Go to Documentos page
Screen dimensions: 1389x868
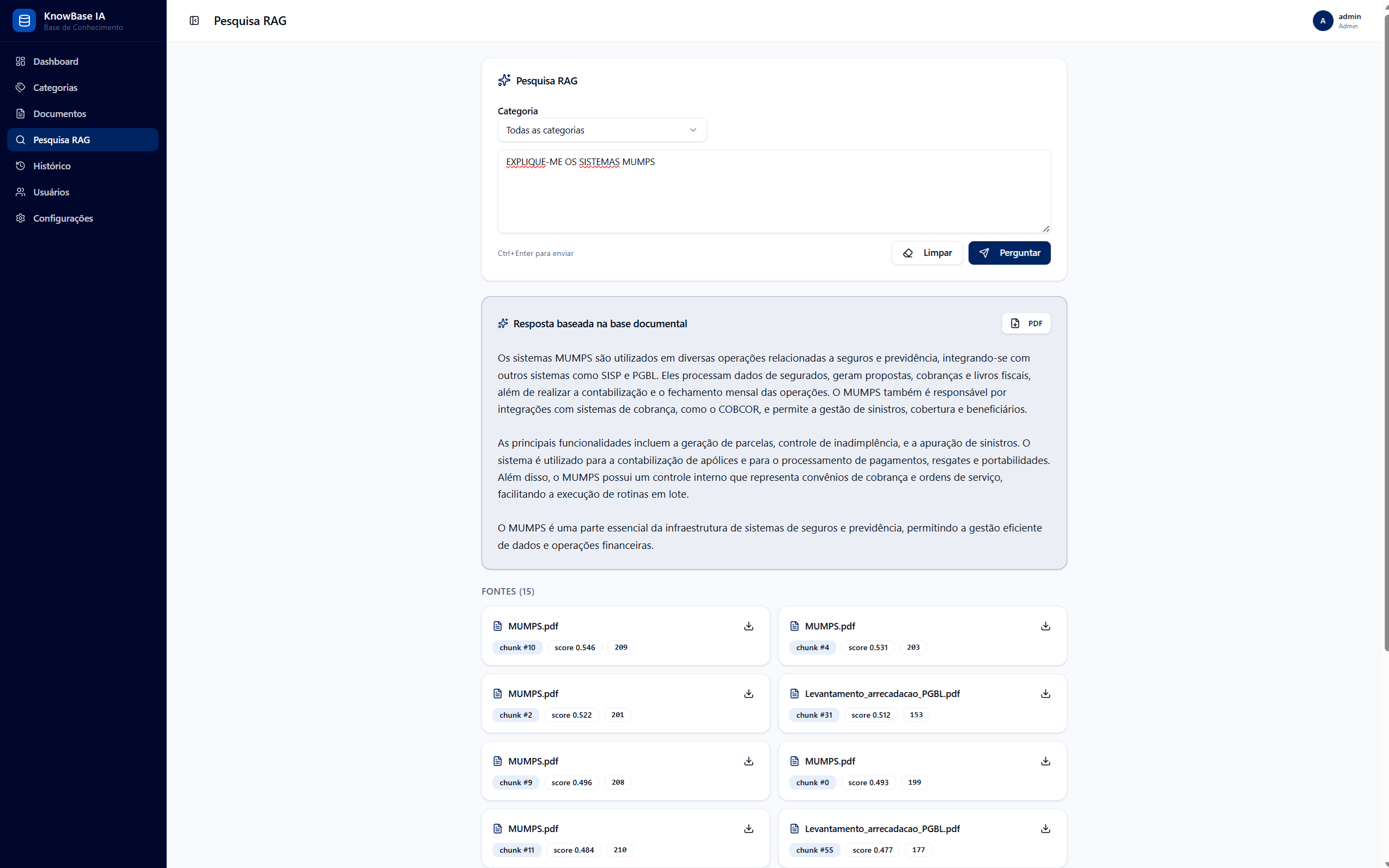point(83,114)
